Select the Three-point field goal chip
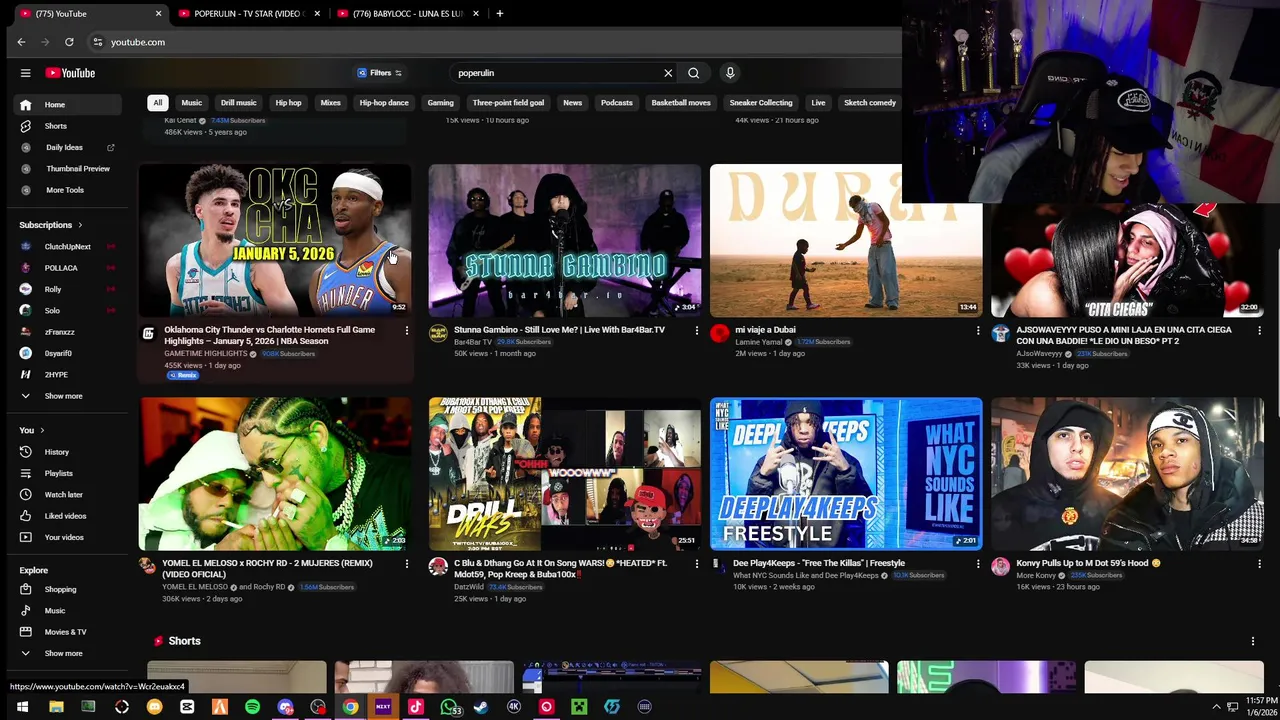 pos(508,102)
